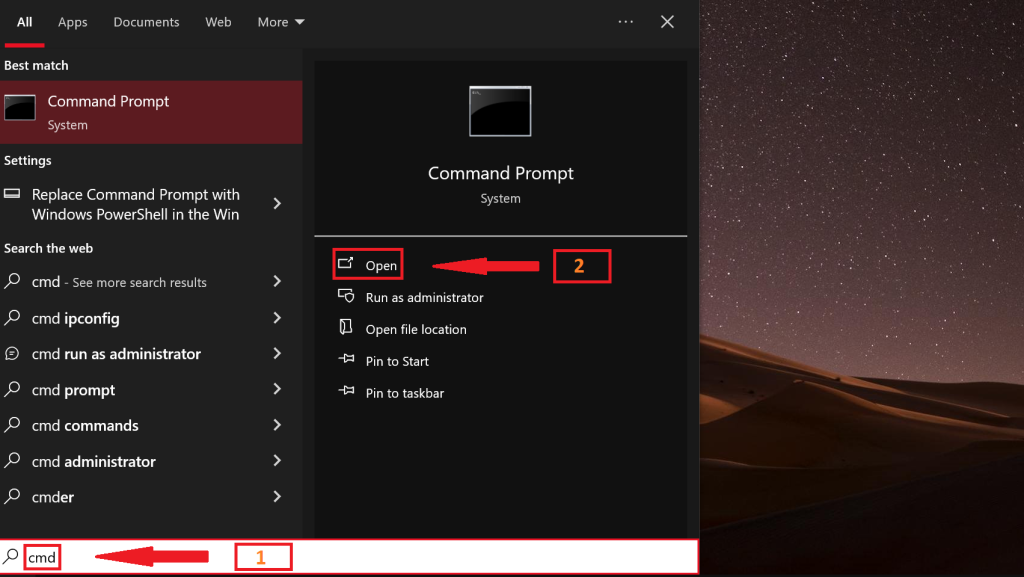The image size is (1024, 577).
Task: Close the search panel with the X
Action: pos(667,22)
